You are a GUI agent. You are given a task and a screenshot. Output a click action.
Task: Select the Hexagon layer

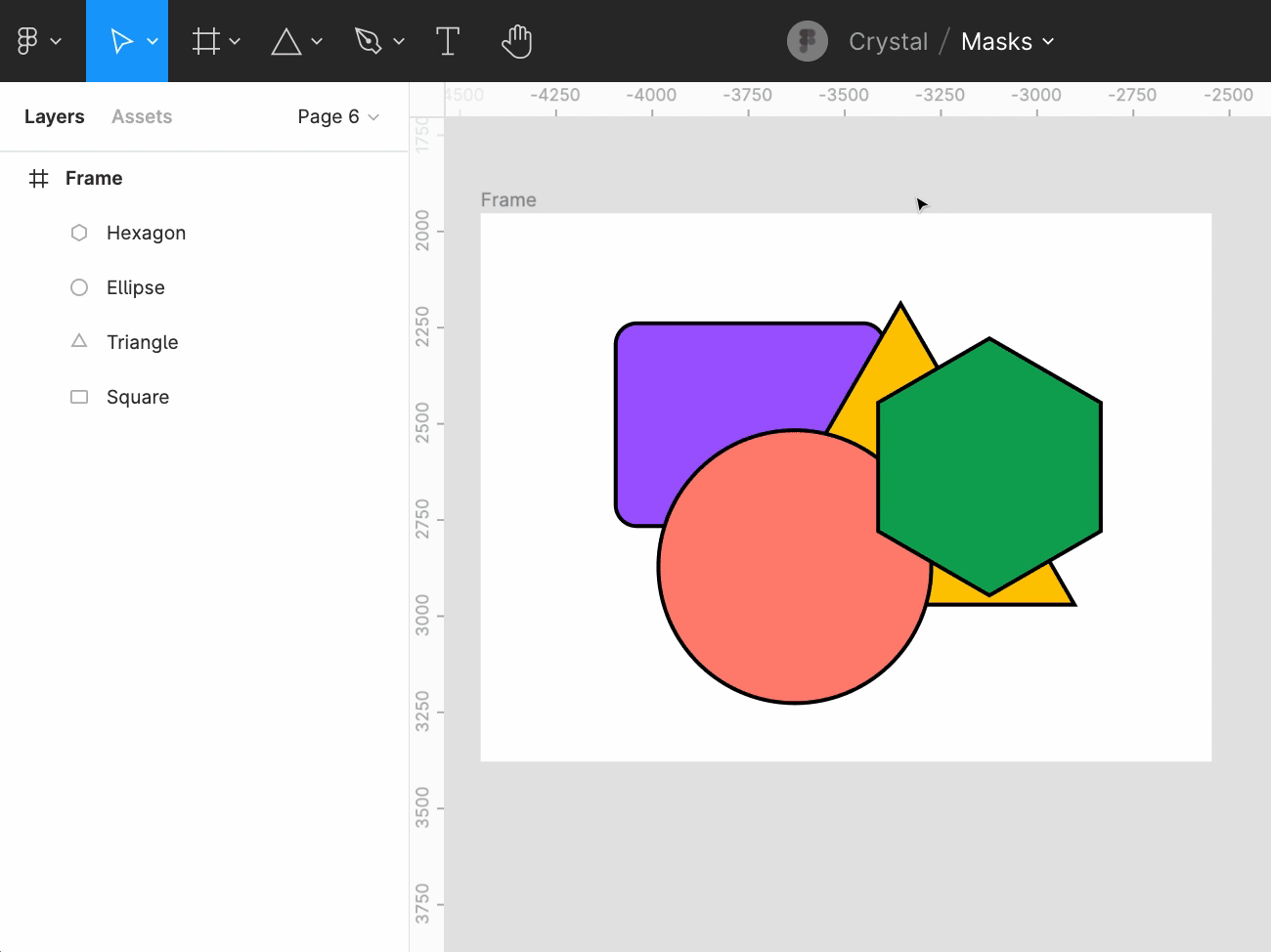click(x=146, y=233)
